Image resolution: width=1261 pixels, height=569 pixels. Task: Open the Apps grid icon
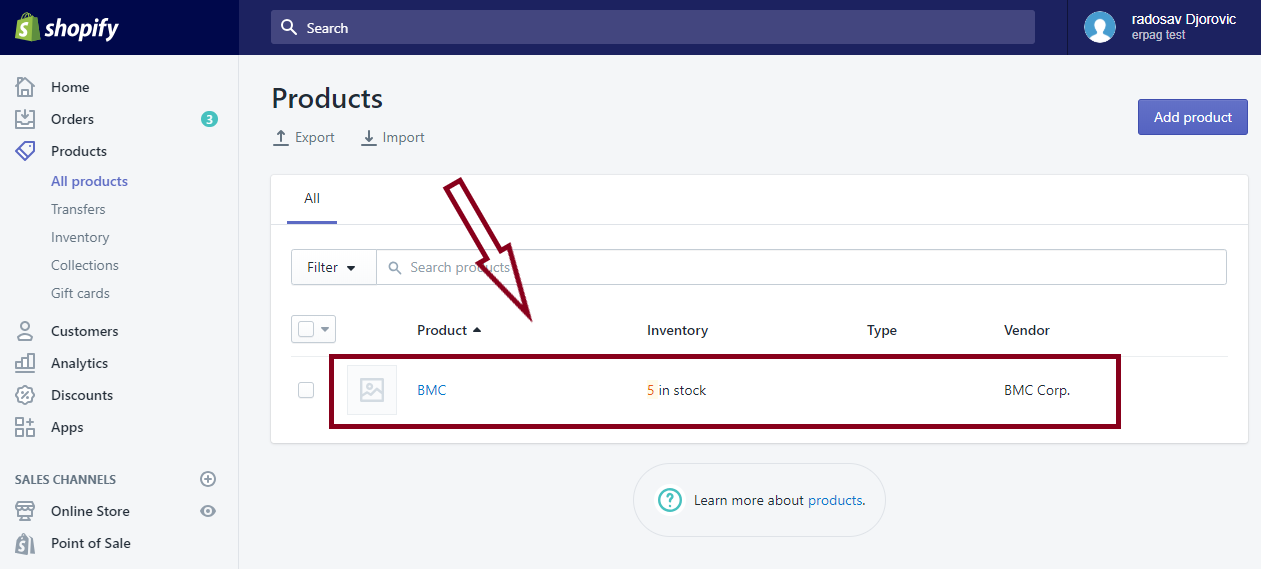click(25, 427)
